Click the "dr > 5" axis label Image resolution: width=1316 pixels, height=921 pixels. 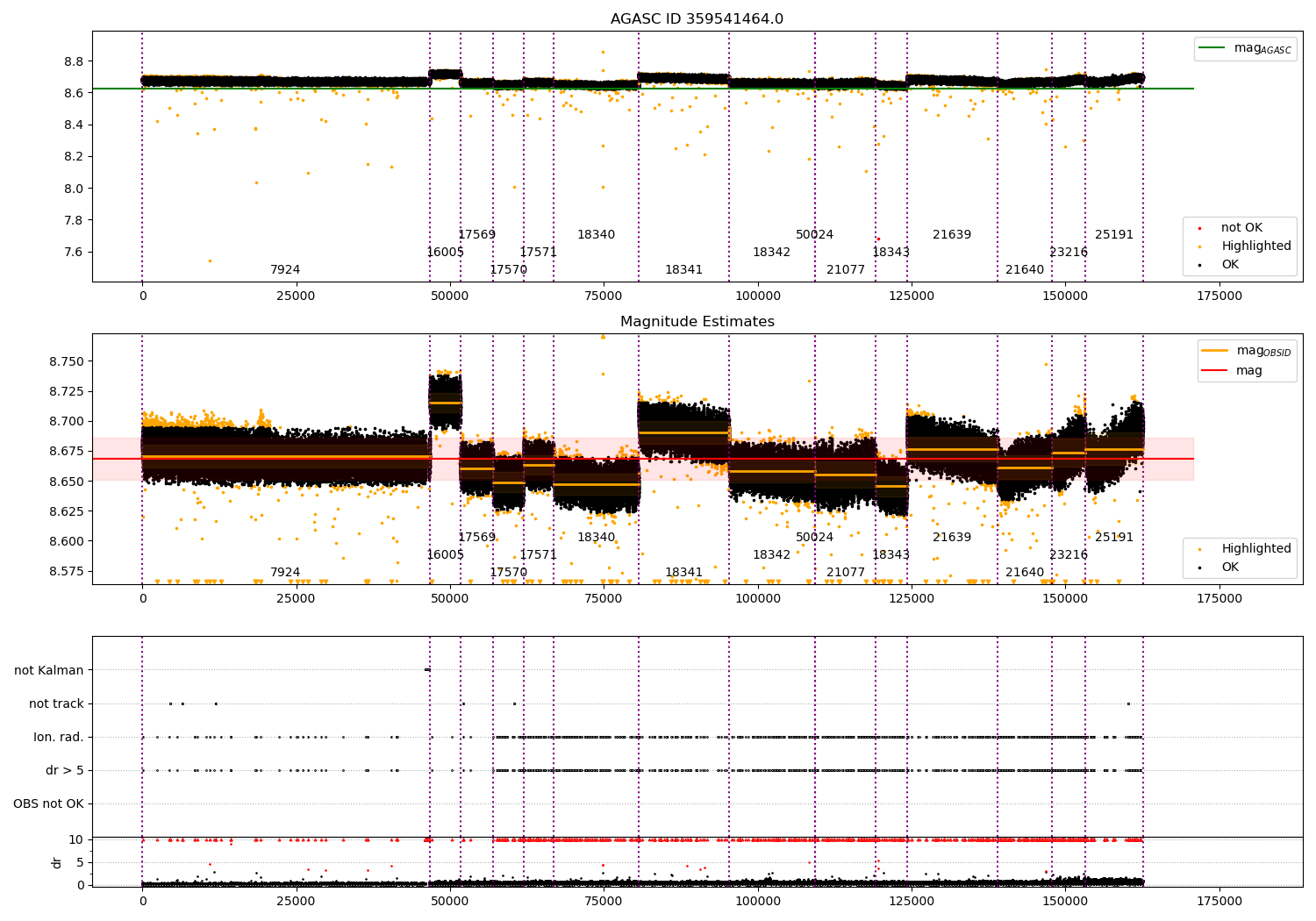(x=65, y=770)
